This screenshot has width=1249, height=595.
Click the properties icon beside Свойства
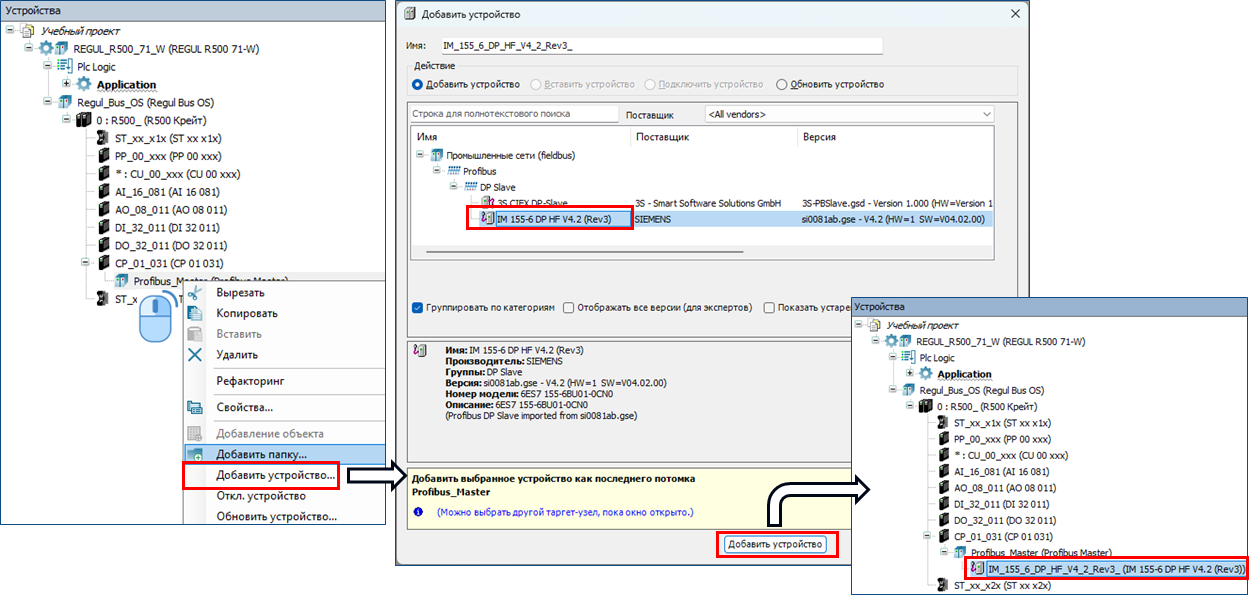[195, 407]
